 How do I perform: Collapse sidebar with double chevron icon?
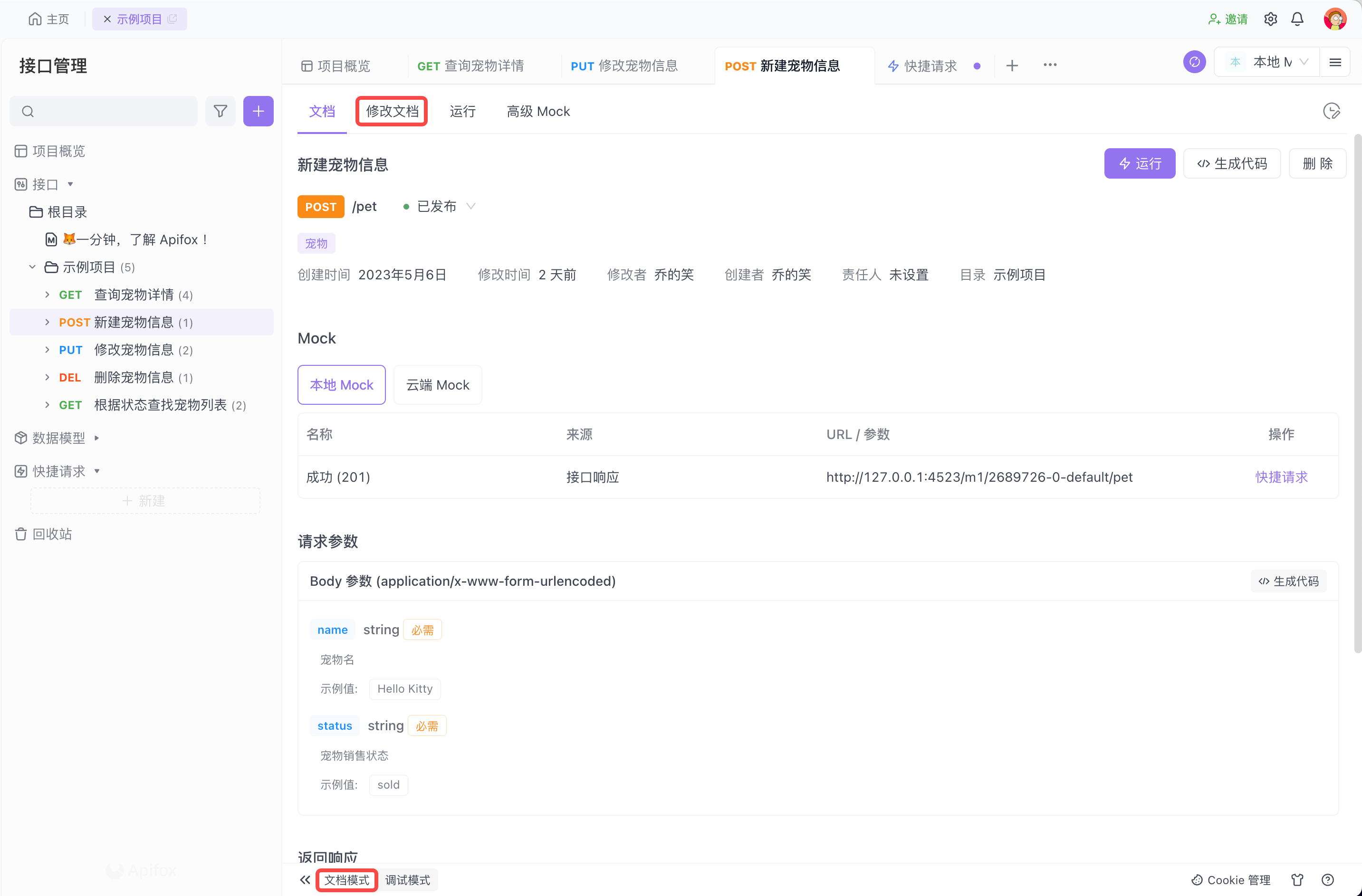click(305, 879)
